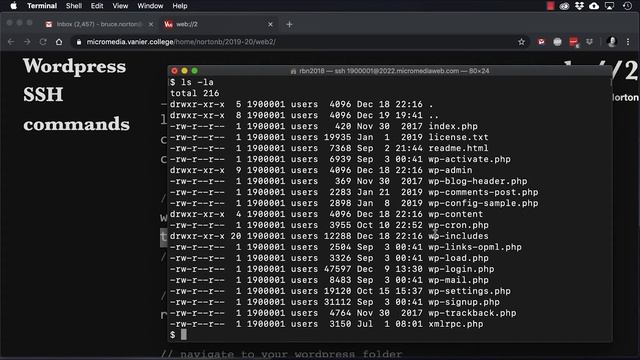The width and height of the screenshot is (640, 360).
Task: Close the web://2 browser tab
Action: 270,24
